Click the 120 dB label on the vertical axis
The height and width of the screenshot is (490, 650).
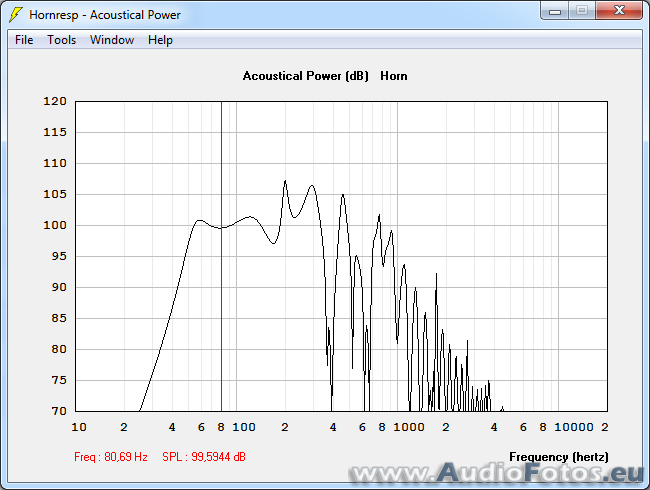pyautogui.click(x=55, y=102)
